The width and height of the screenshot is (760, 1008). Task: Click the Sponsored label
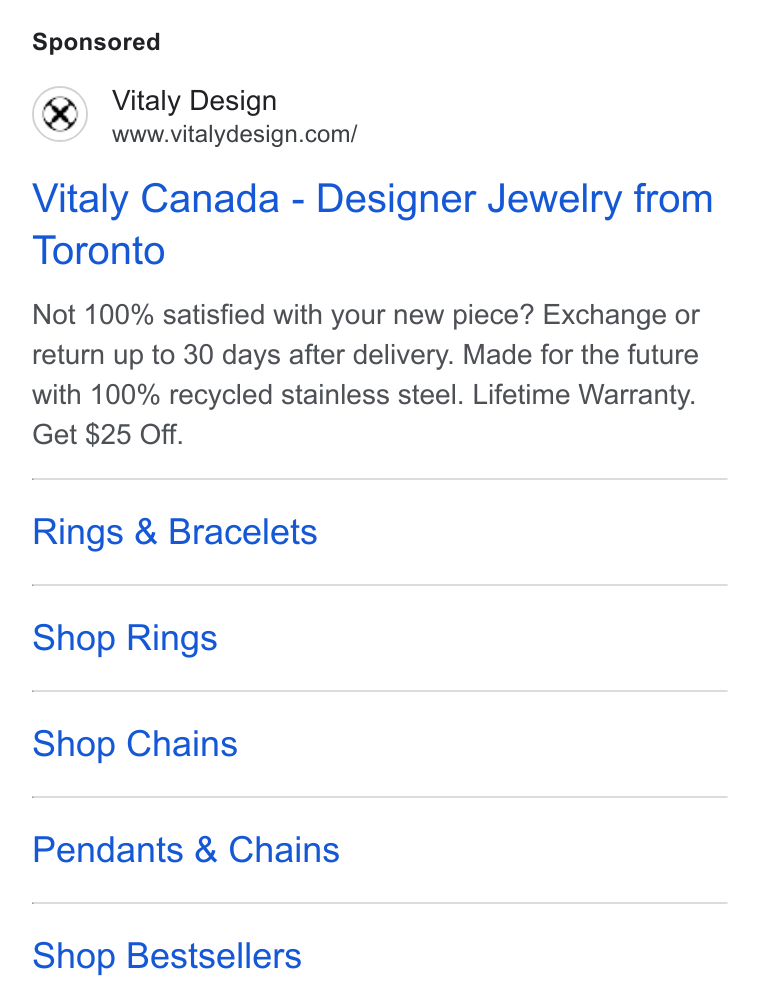coord(96,42)
